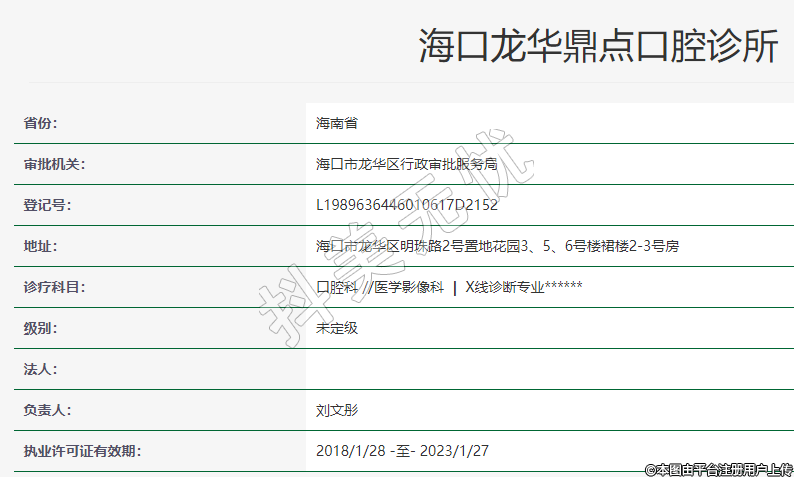Select the name 刘文彤
This screenshot has width=794, height=477.
click(337, 410)
